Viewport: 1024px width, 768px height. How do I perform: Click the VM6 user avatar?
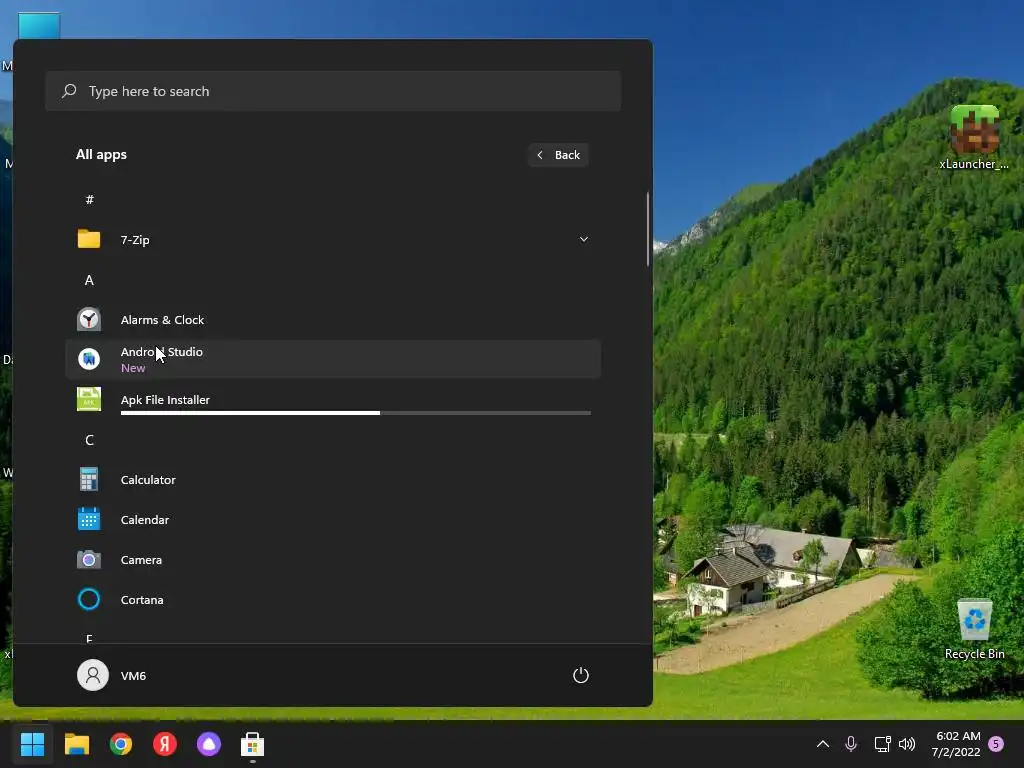click(x=93, y=675)
